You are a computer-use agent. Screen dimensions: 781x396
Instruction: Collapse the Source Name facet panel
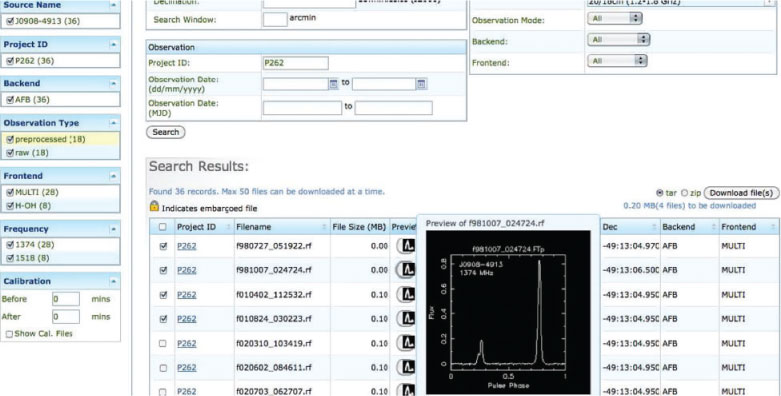[x=113, y=5]
